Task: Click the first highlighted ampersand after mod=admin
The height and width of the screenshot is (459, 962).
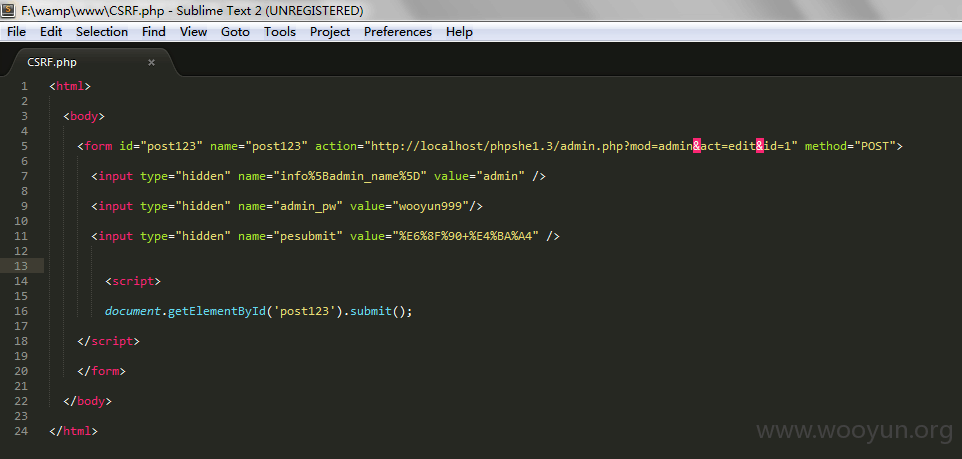Action: [697, 146]
